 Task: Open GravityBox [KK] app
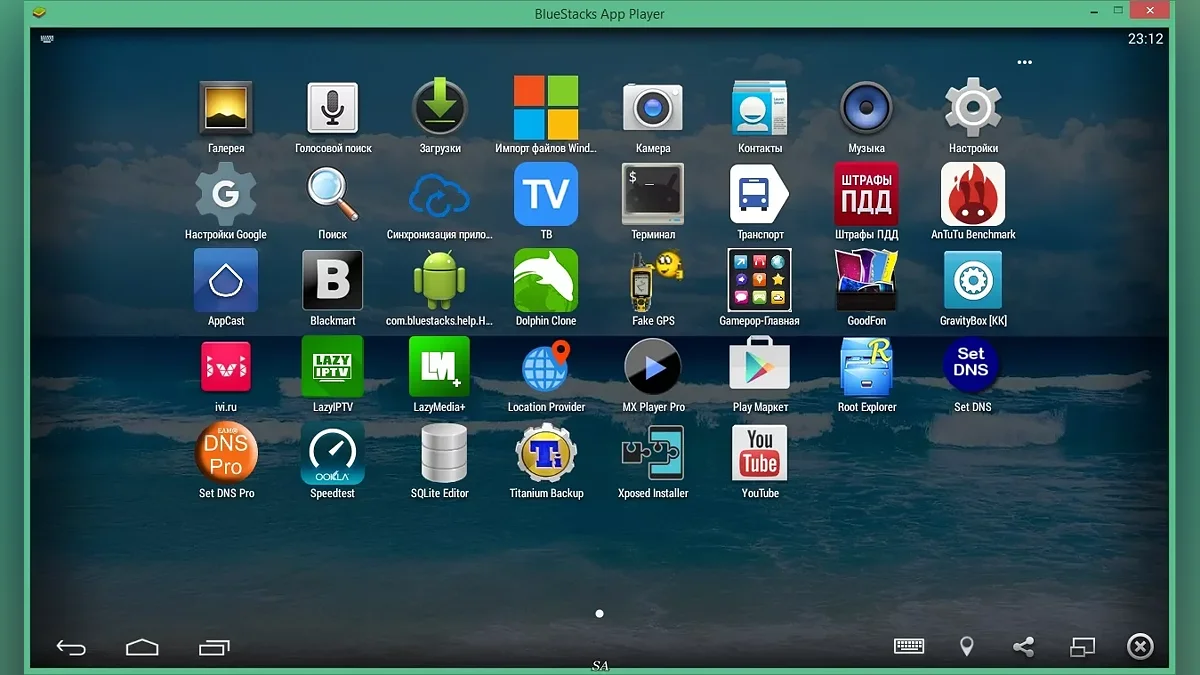click(x=973, y=281)
